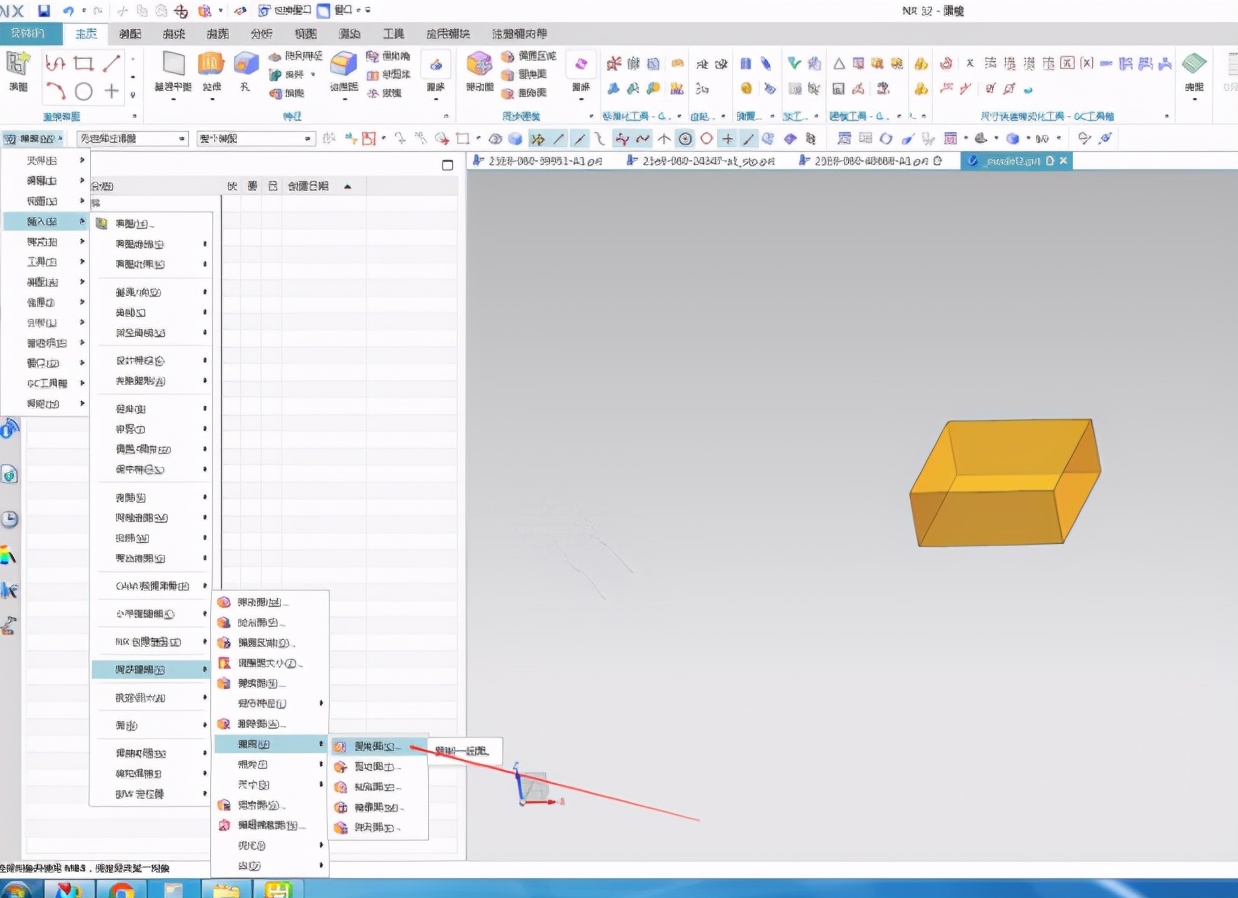This screenshot has width=1238, height=898.
Task: Expand the Edge Blend dropdown arrow
Action: pos(344,99)
